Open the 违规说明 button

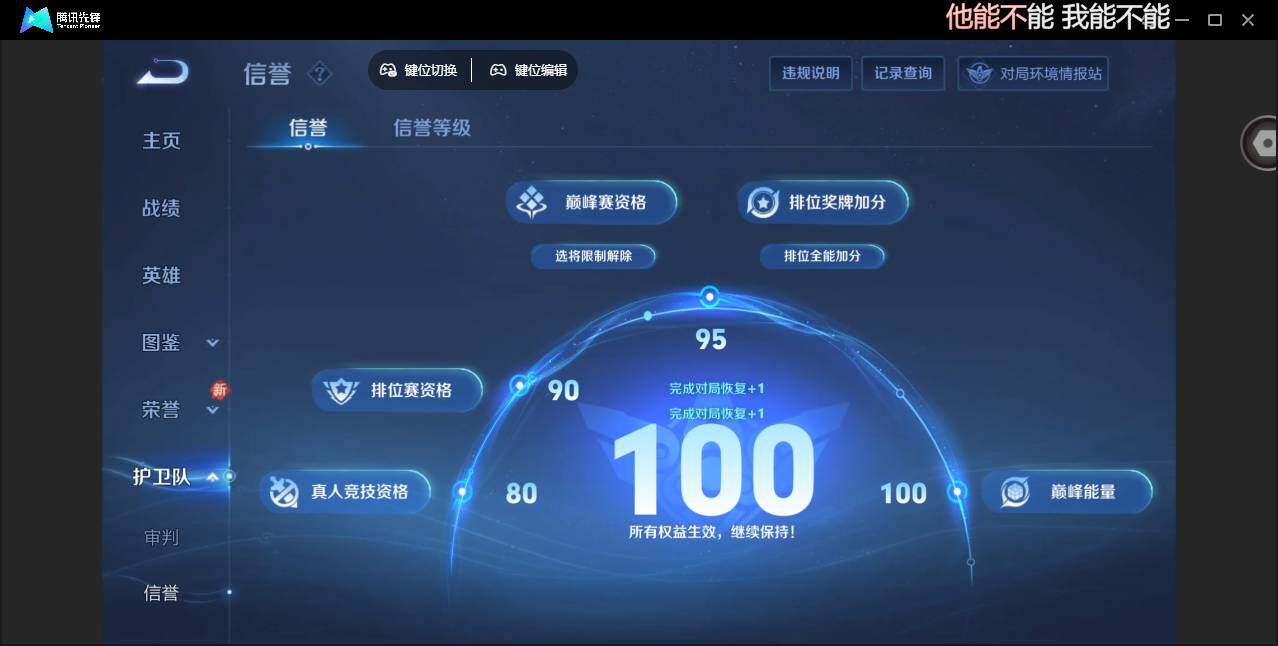pyautogui.click(x=810, y=73)
